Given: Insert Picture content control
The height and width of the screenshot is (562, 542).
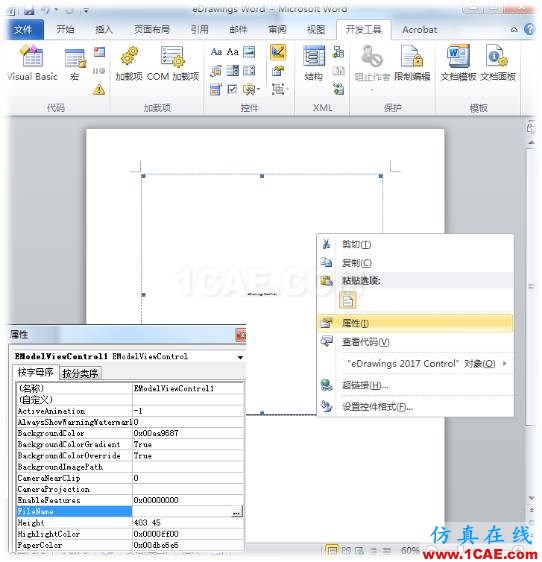Looking at the screenshot, I should pos(249,52).
